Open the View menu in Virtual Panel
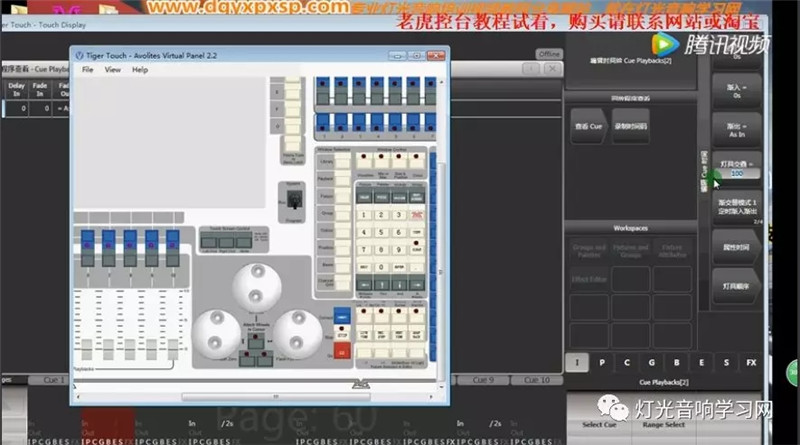Screen dimensions: 800x445 (112, 70)
